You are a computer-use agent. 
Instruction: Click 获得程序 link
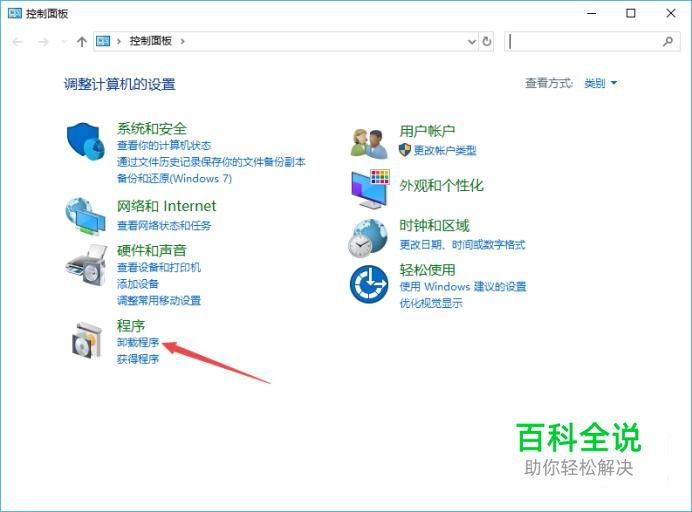click(x=138, y=359)
